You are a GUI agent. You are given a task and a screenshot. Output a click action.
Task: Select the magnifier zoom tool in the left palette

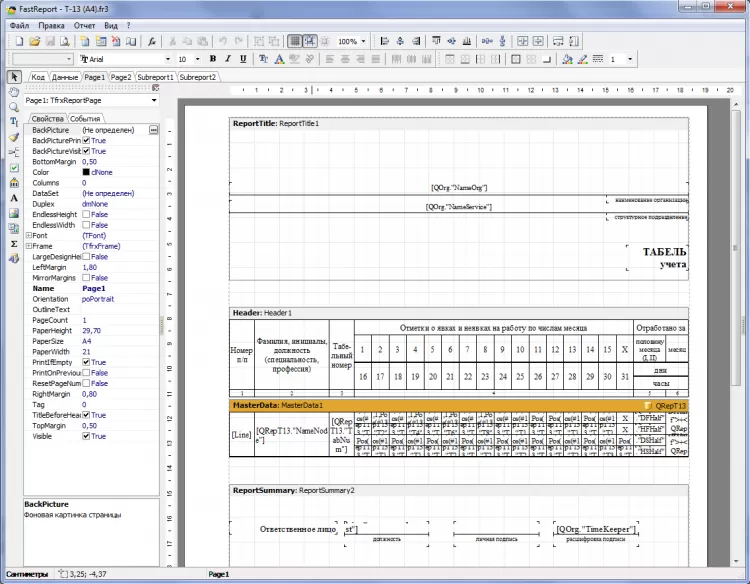pyautogui.click(x=14, y=107)
